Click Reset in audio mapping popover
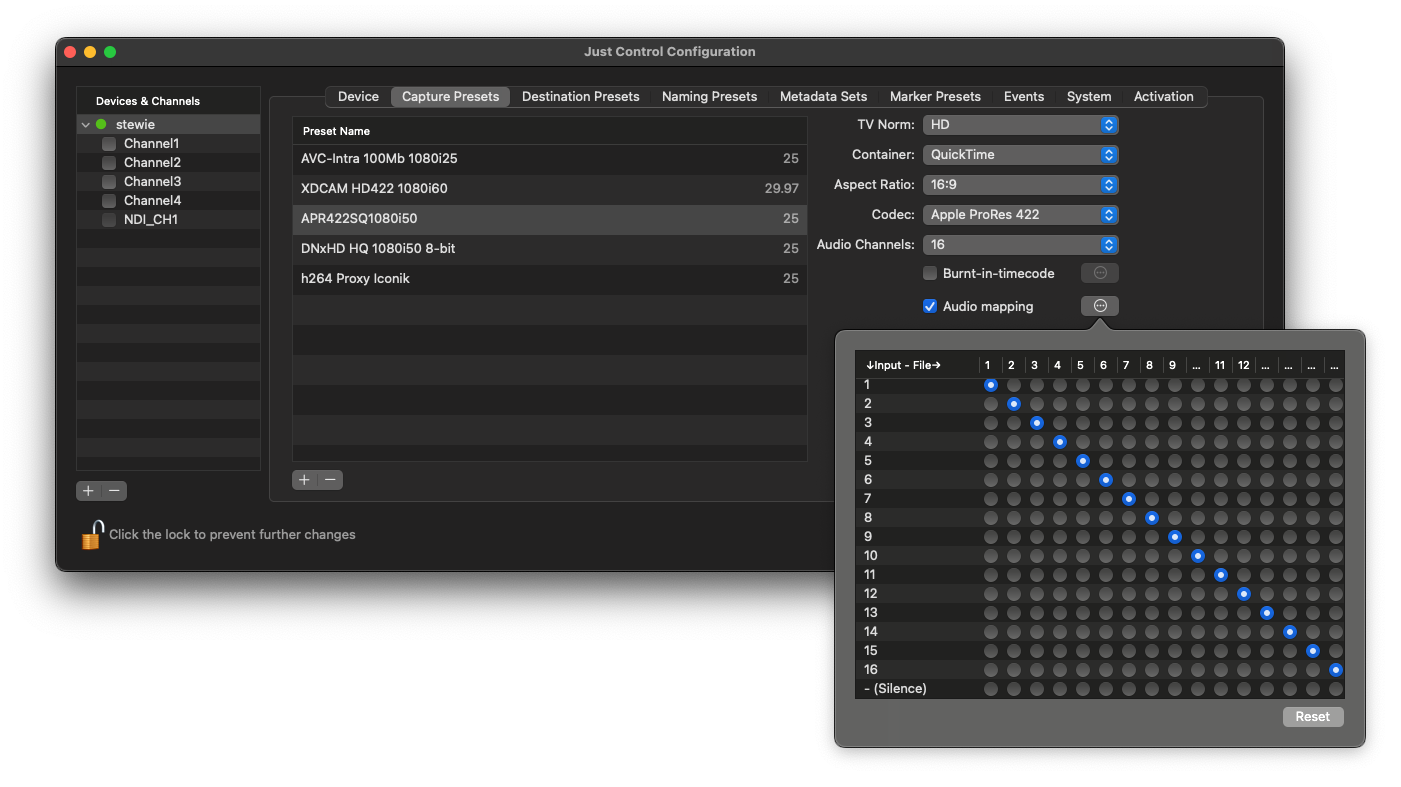 1313,717
